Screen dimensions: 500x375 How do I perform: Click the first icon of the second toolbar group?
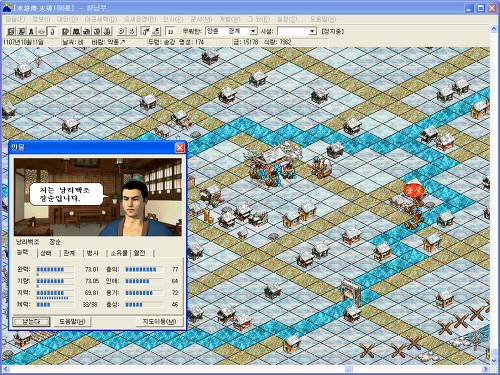click(66, 31)
